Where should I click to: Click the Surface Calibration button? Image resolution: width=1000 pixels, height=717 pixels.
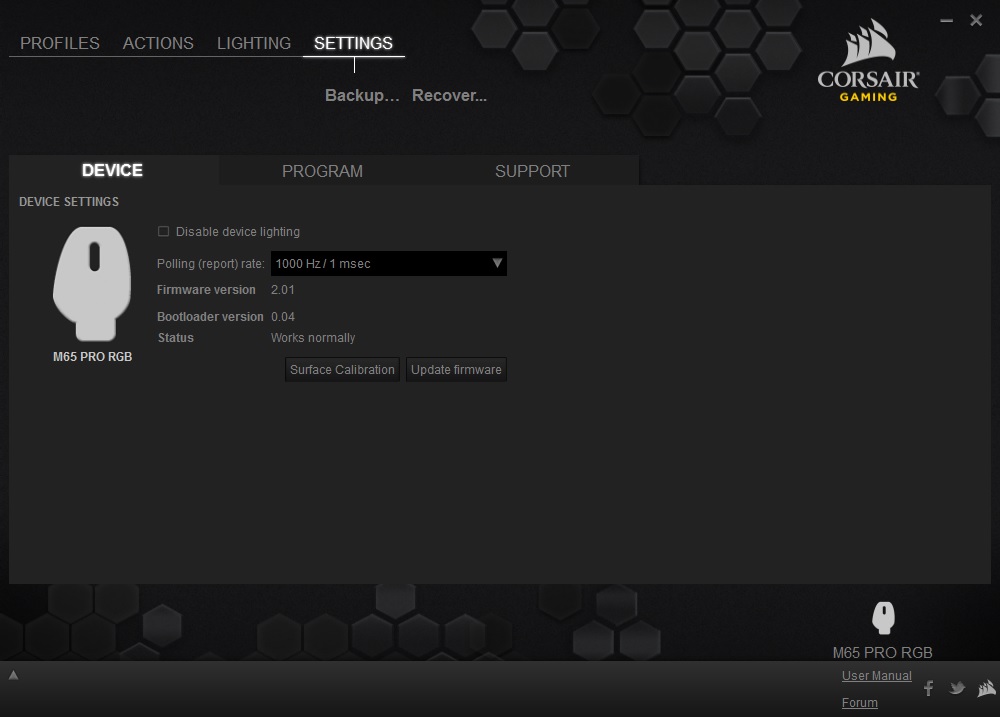point(342,369)
